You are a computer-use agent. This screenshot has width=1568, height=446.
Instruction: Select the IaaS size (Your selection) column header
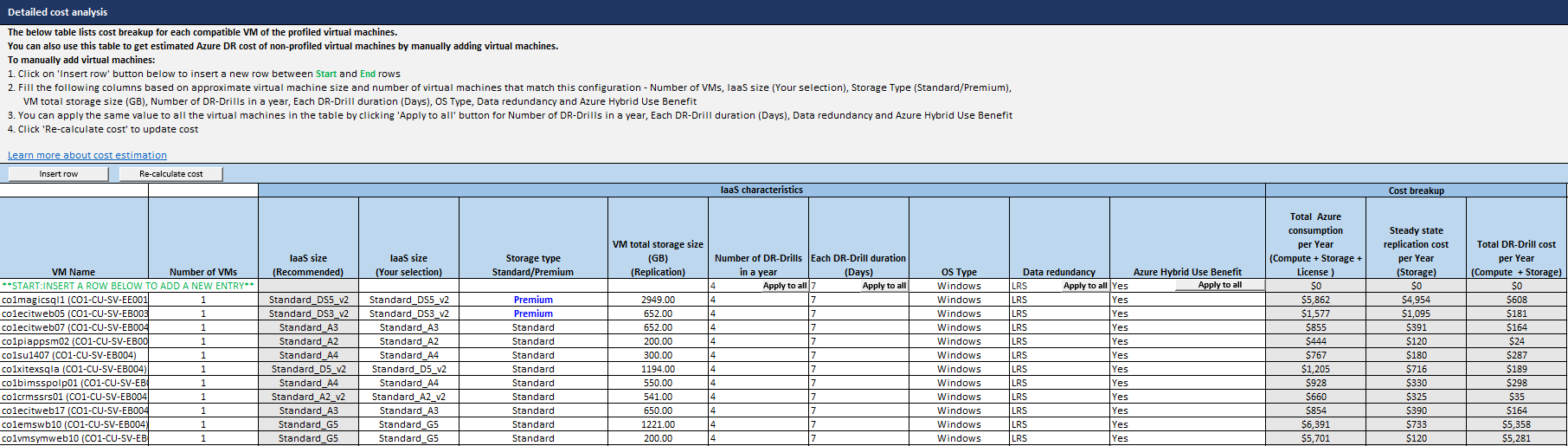click(408, 238)
